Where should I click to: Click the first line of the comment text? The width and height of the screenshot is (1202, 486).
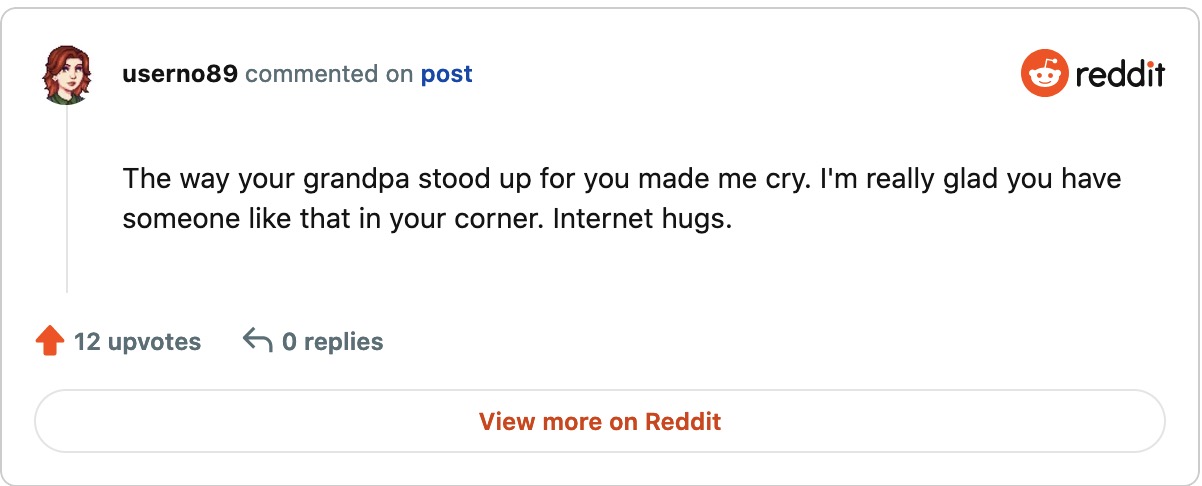coord(621,181)
